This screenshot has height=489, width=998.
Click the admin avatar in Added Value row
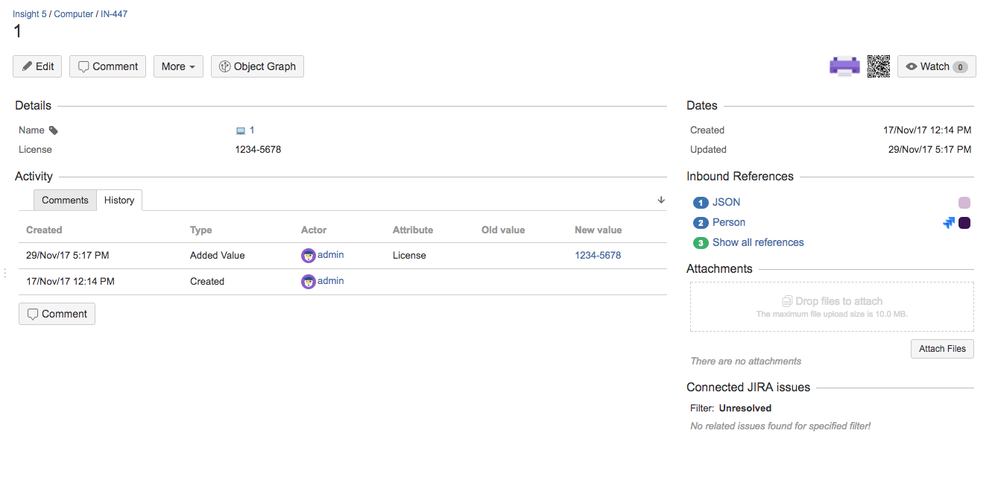click(308, 256)
